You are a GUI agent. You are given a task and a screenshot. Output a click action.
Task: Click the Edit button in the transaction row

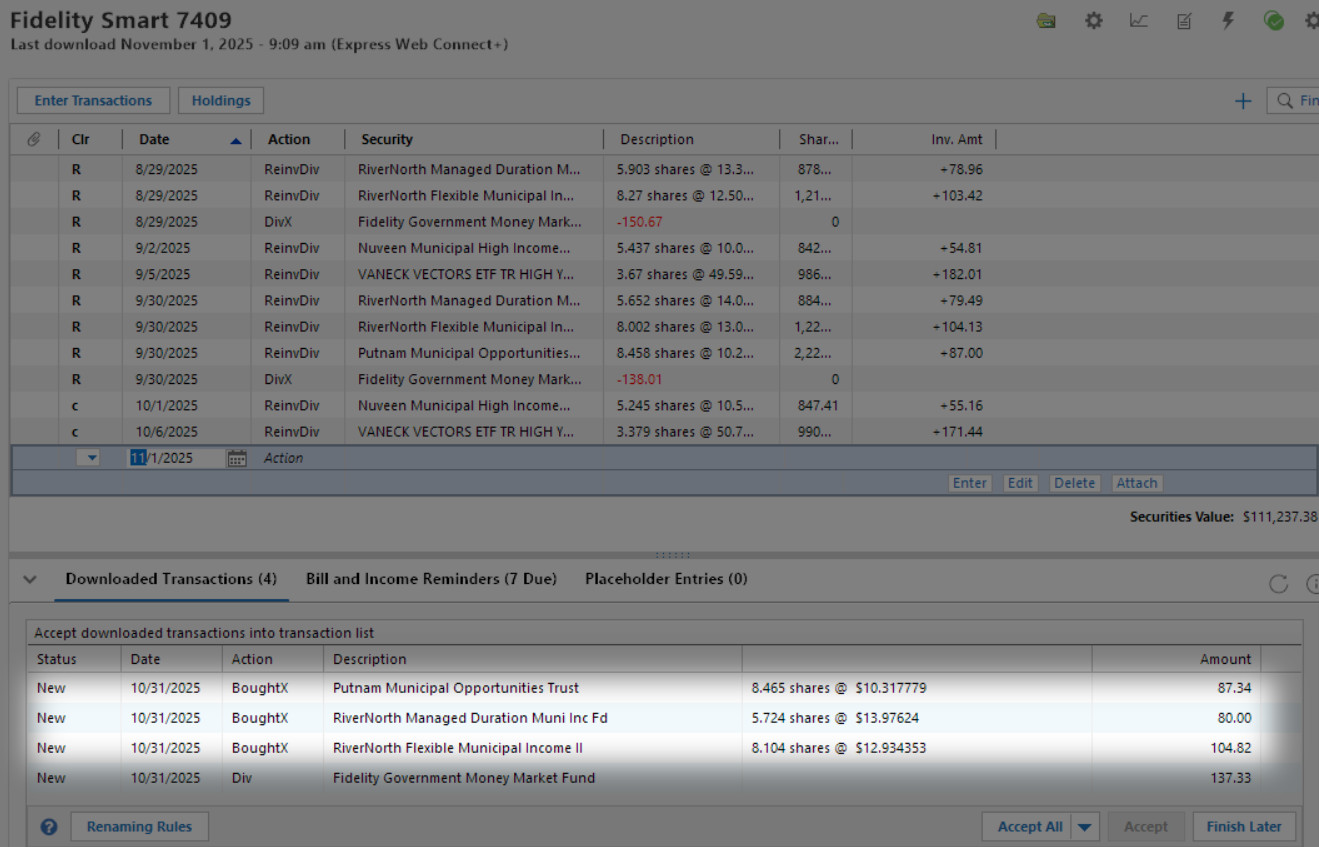click(x=1020, y=483)
